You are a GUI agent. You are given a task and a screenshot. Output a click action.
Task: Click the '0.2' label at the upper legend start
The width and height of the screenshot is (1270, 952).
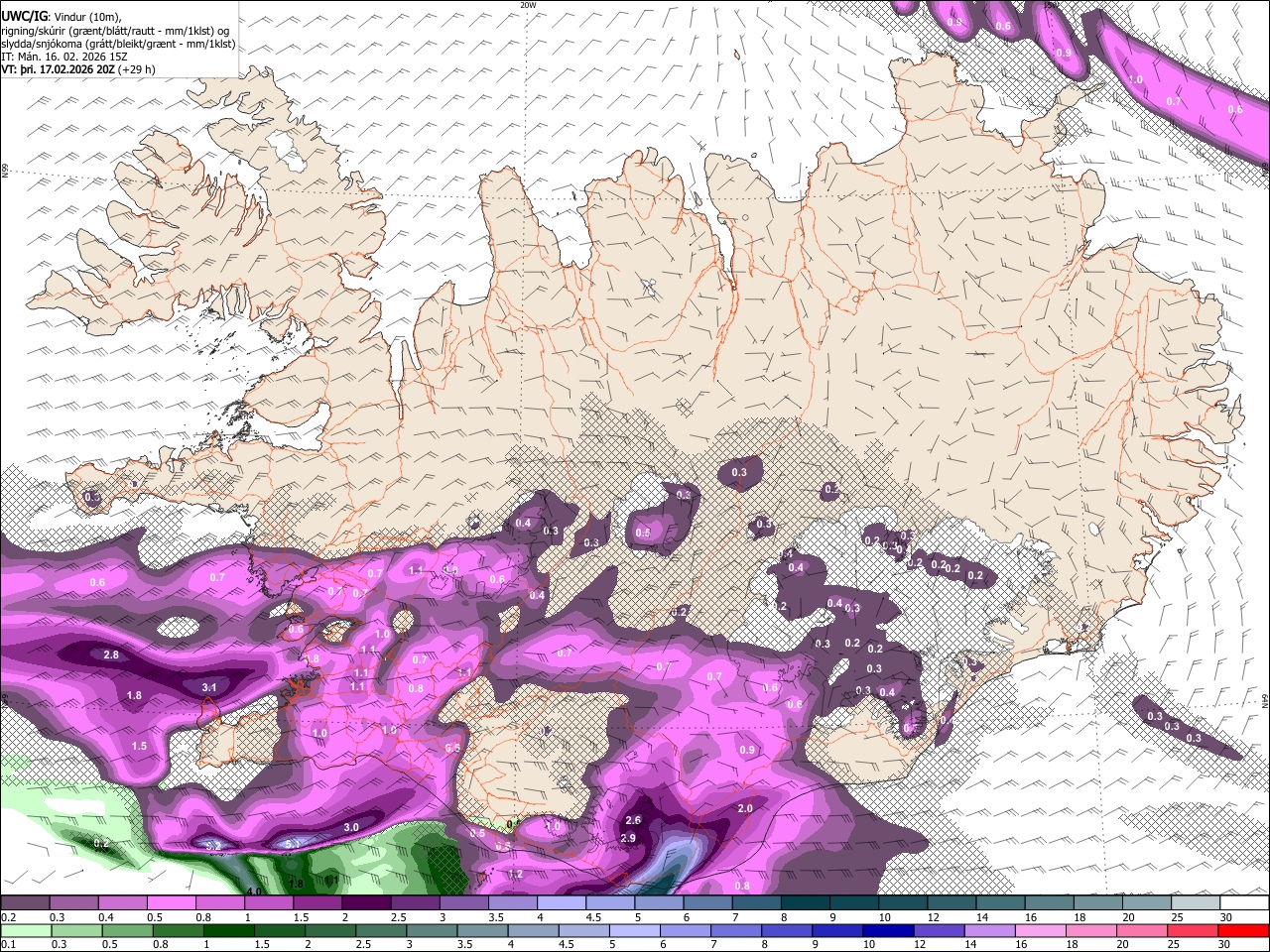pyautogui.click(x=9, y=917)
